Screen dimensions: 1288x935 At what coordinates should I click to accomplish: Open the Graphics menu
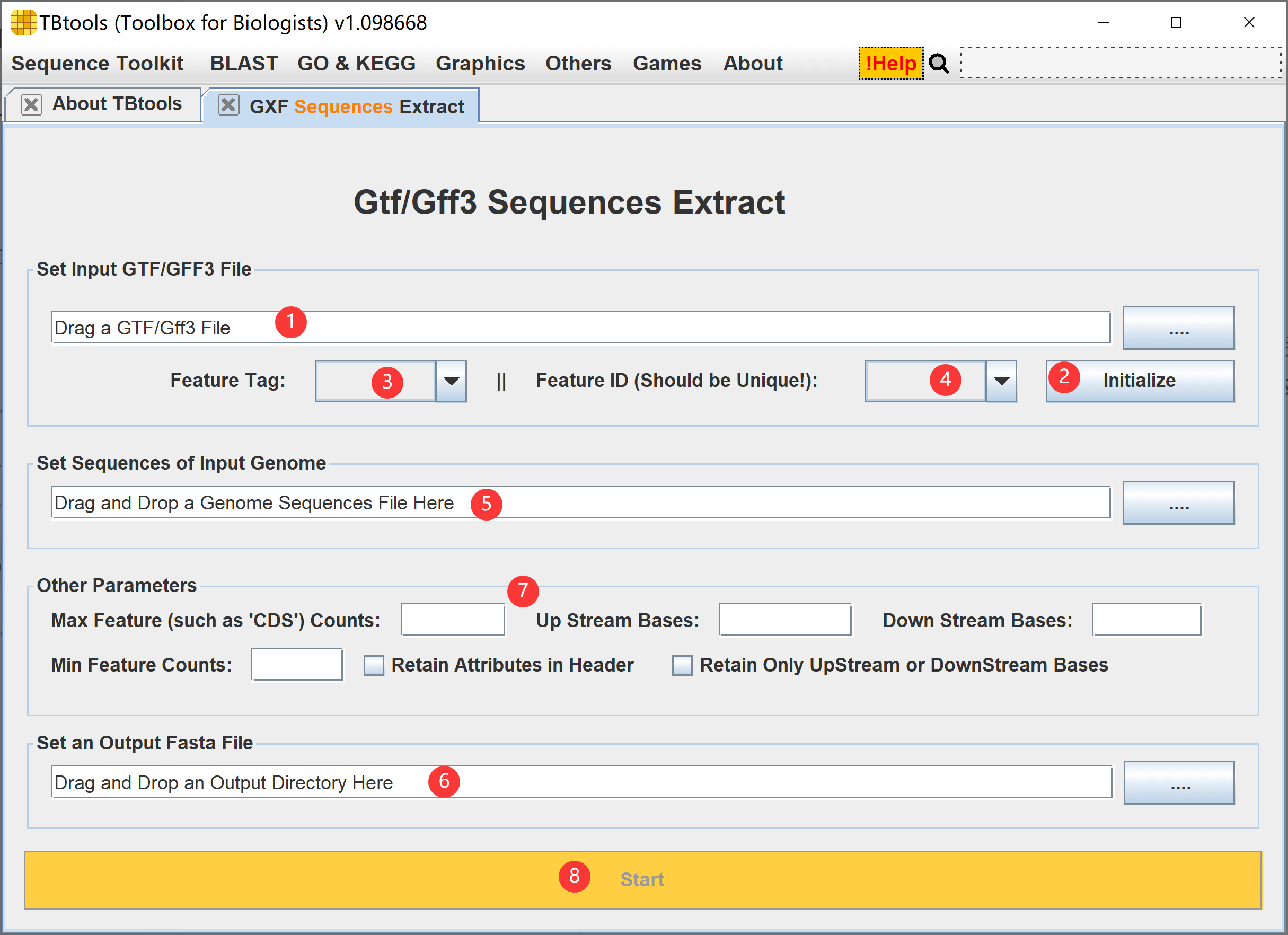click(480, 63)
